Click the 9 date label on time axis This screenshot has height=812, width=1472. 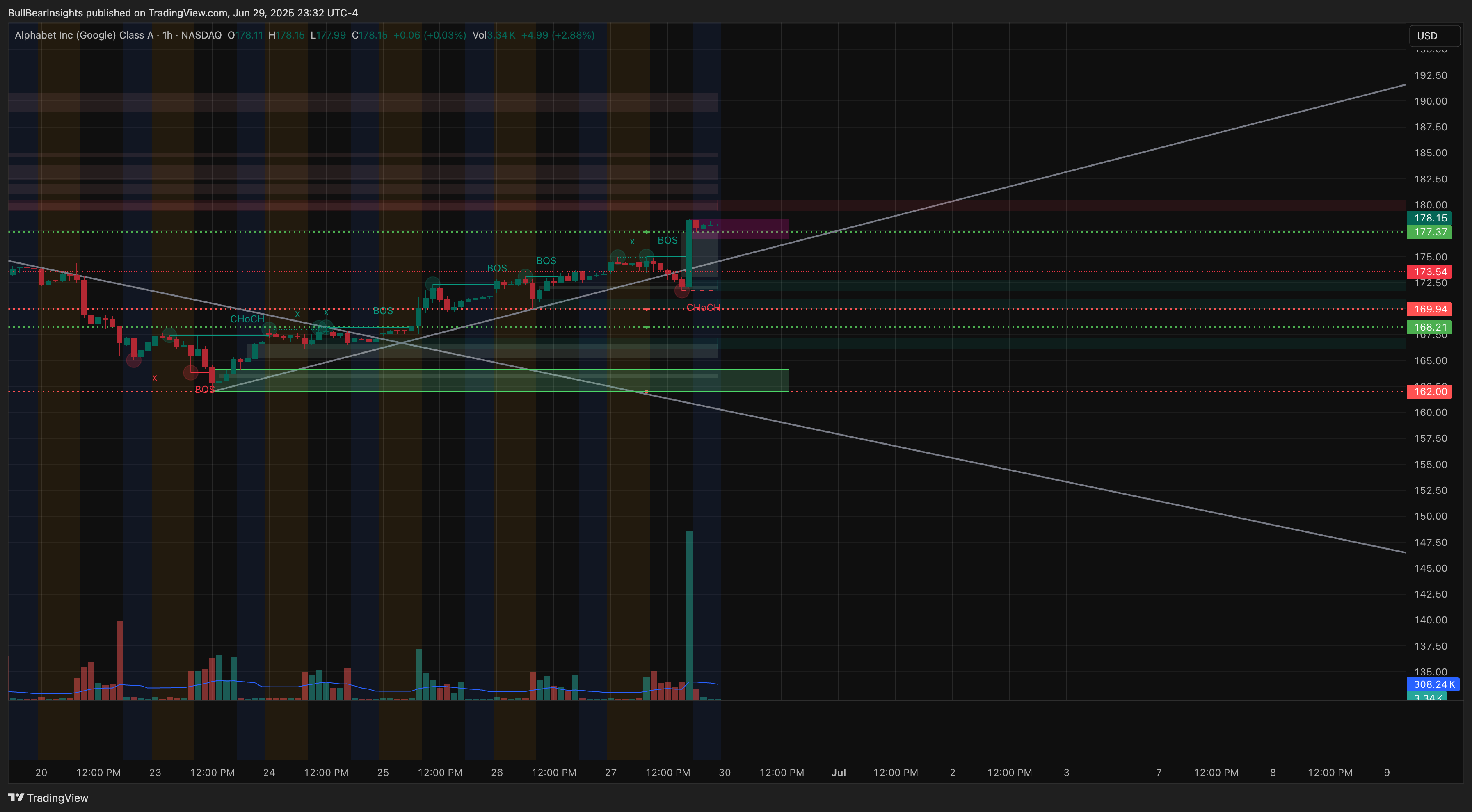[1387, 773]
